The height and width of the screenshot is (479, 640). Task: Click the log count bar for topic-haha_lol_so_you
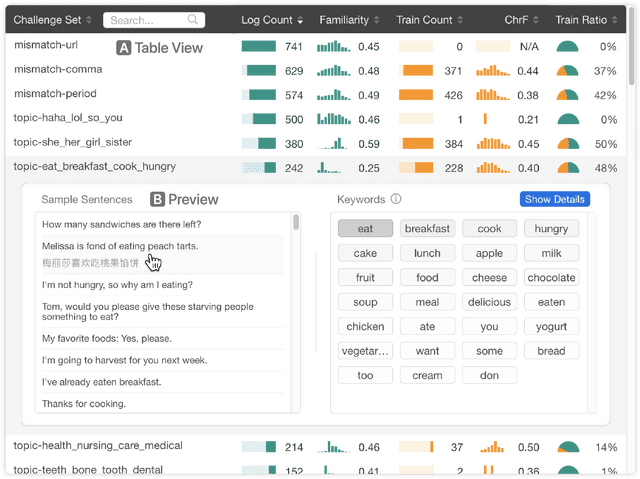tap(259, 119)
